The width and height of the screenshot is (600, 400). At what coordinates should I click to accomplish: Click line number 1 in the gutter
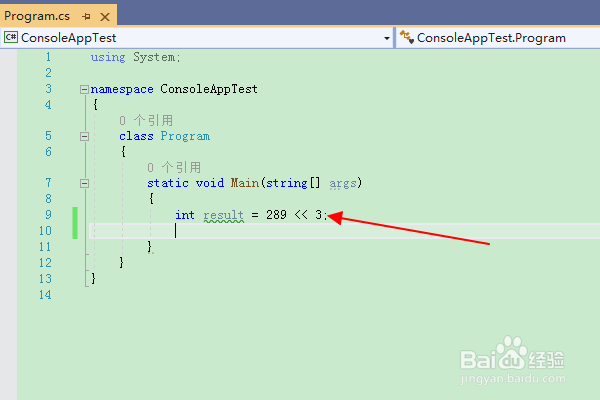click(x=48, y=57)
